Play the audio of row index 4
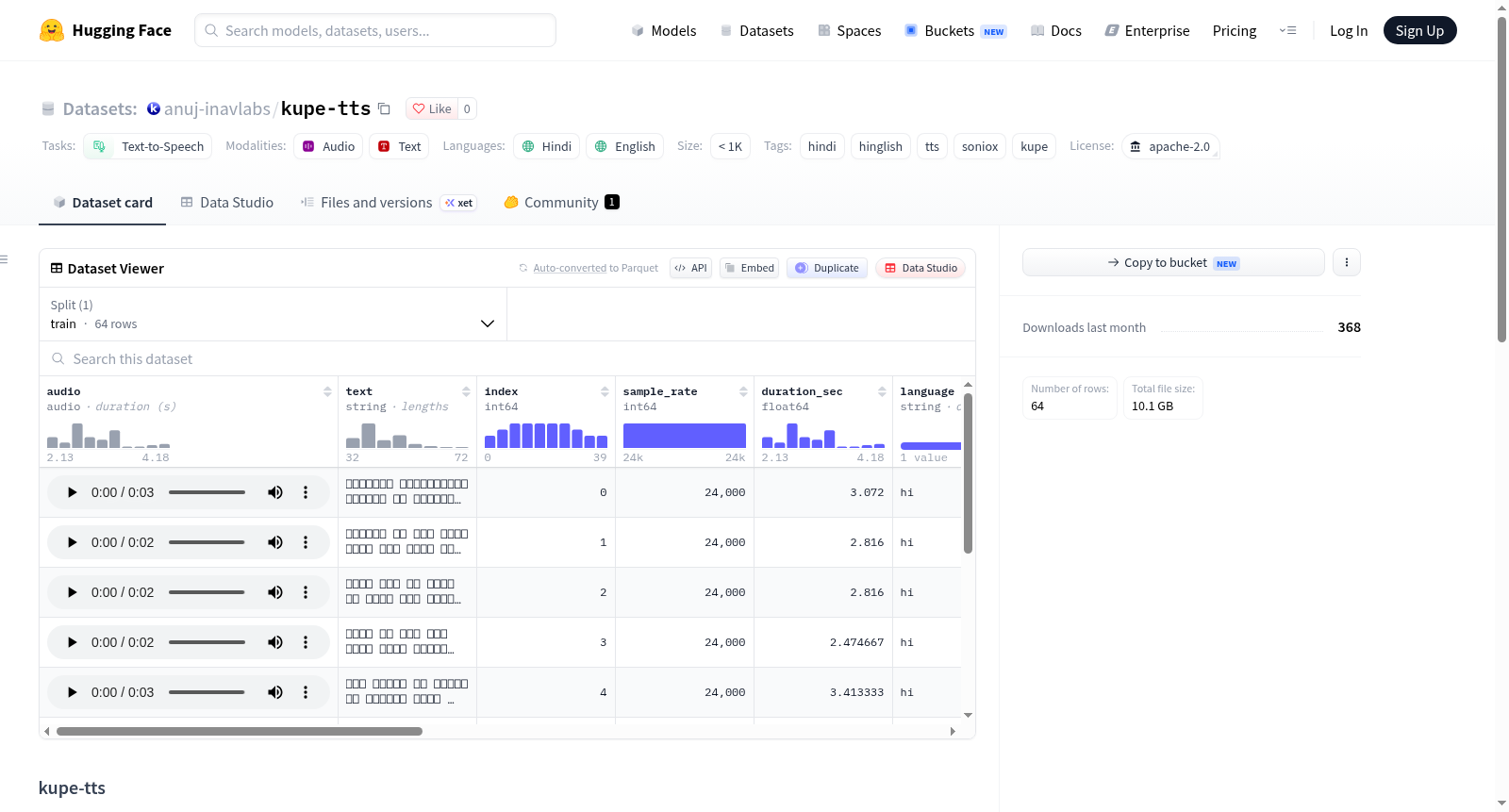1509x812 pixels. click(x=73, y=692)
